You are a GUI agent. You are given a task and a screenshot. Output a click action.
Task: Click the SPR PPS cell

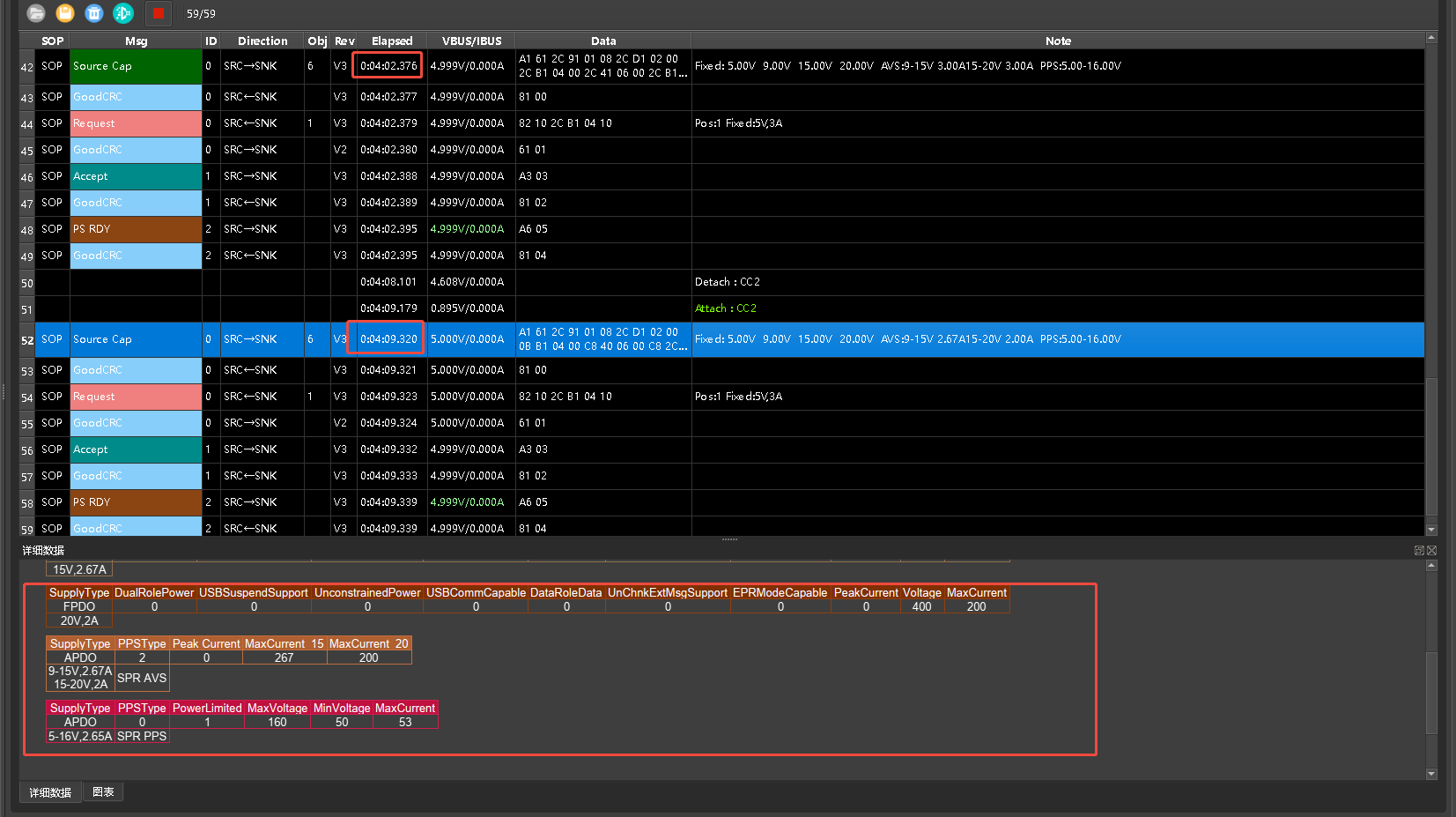click(142, 736)
